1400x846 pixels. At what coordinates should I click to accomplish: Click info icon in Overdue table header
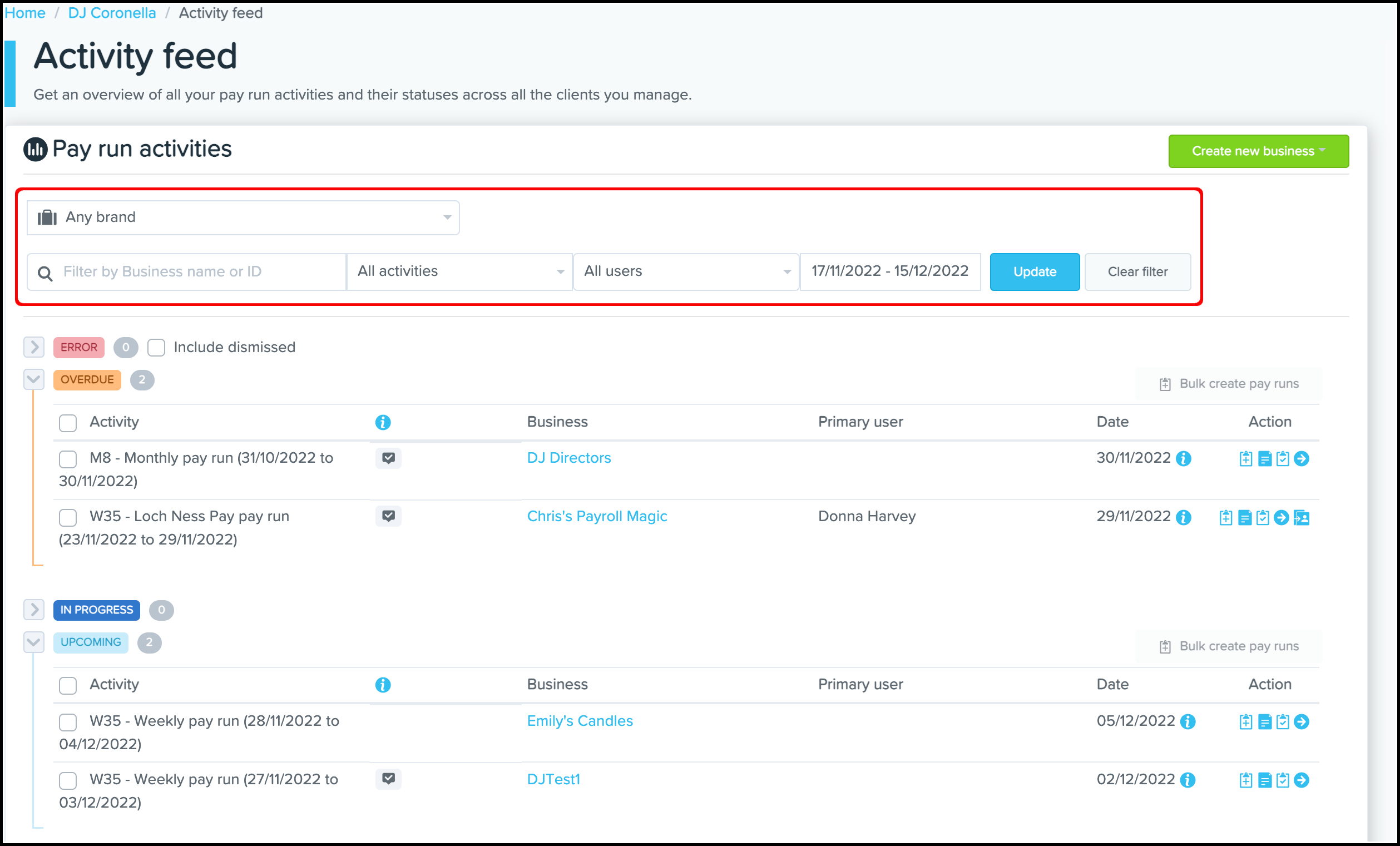[x=383, y=422]
